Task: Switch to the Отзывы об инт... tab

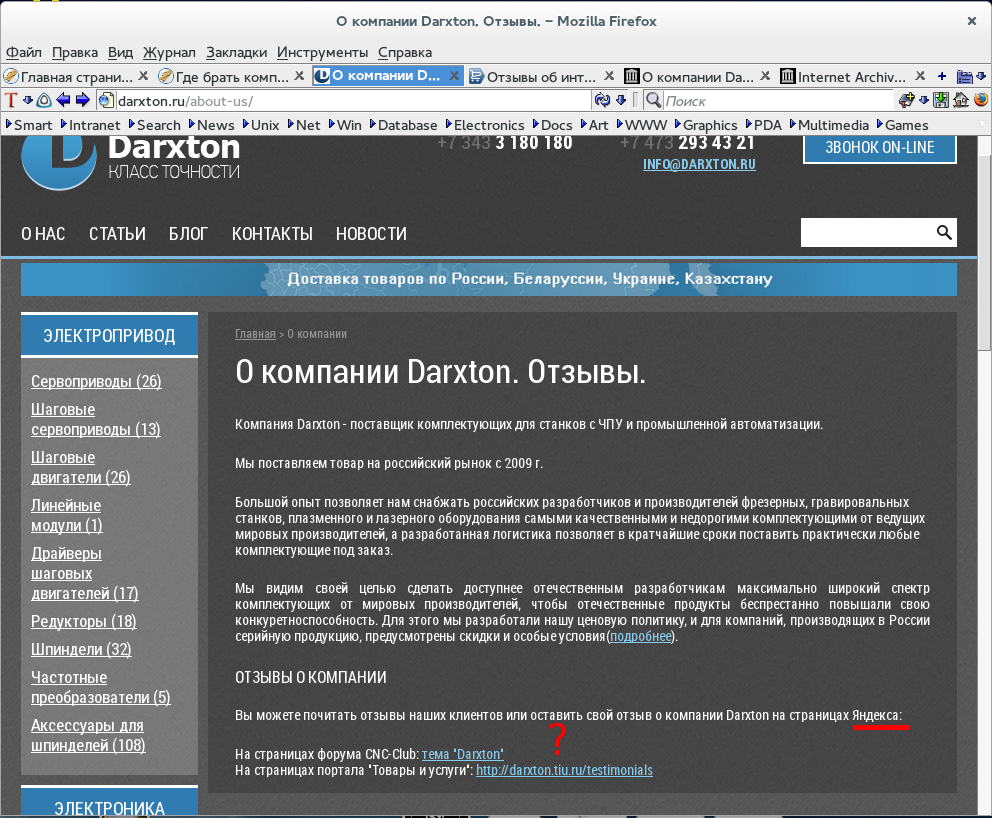Action: (x=542, y=77)
